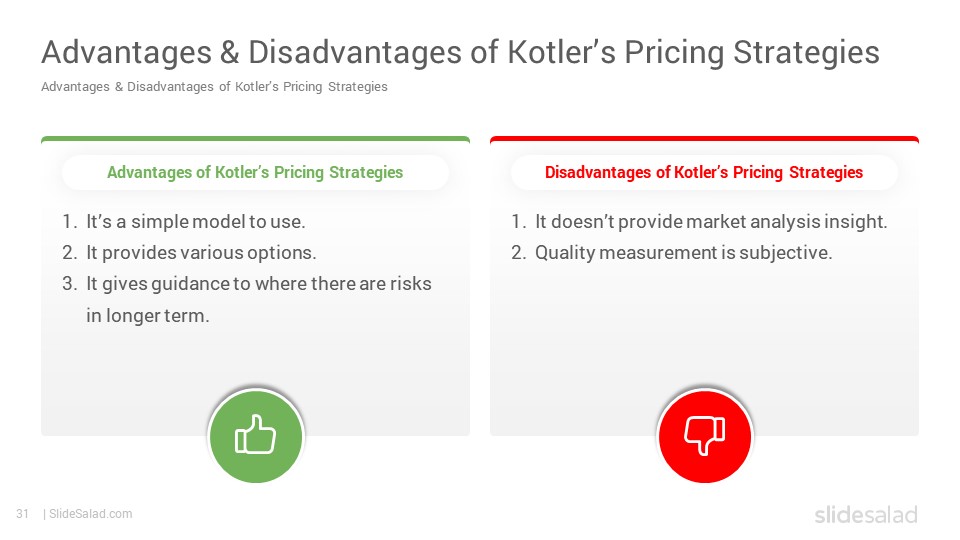Click the green thumbs-up icon

[256, 436]
